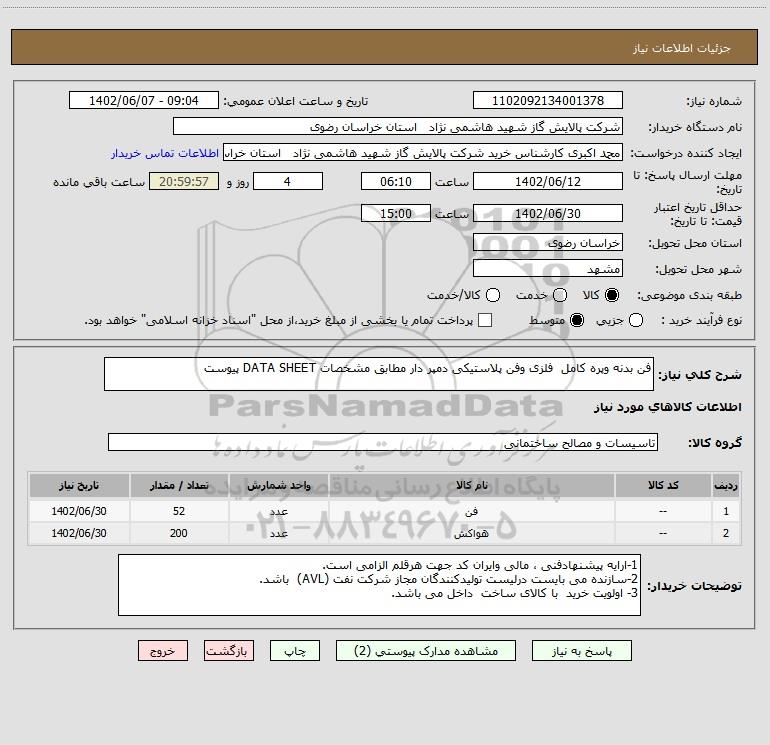The width and height of the screenshot is (770, 745).
Task: Select the کالا/خدمت radio button
Action: [x=493, y=295]
